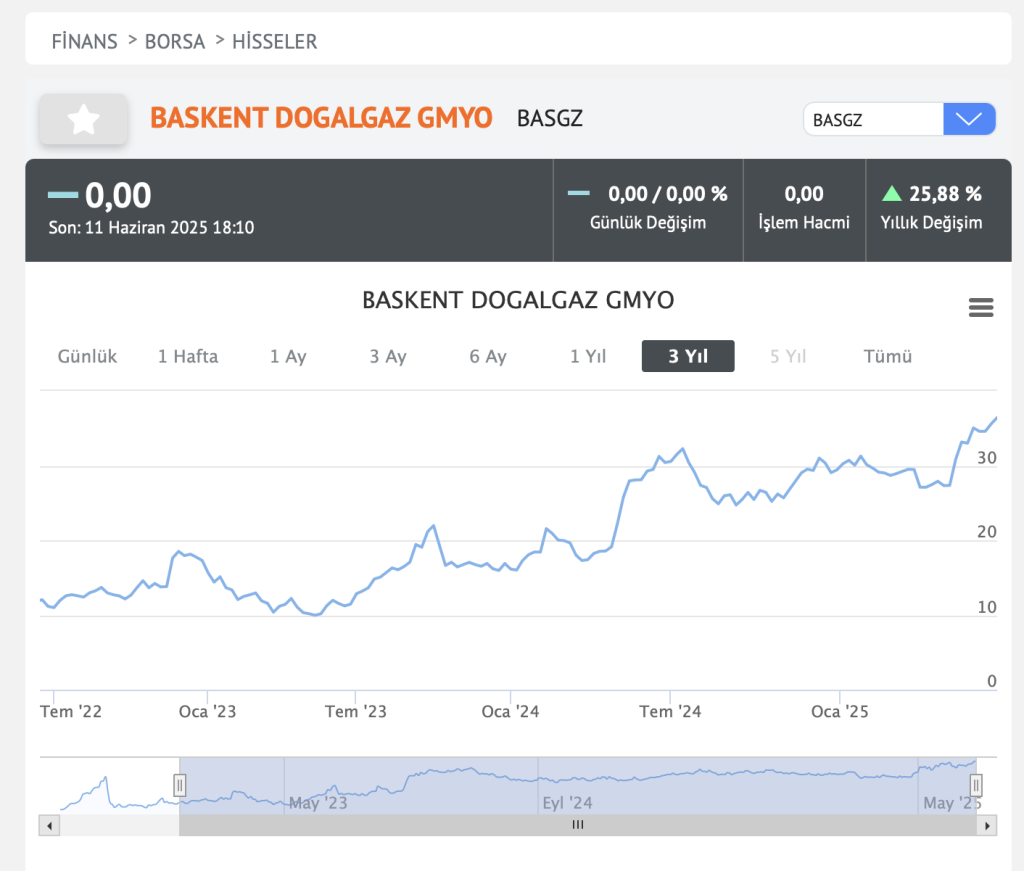
Task: Click the left navigator range handle
Action: click(x=180, y=784)
